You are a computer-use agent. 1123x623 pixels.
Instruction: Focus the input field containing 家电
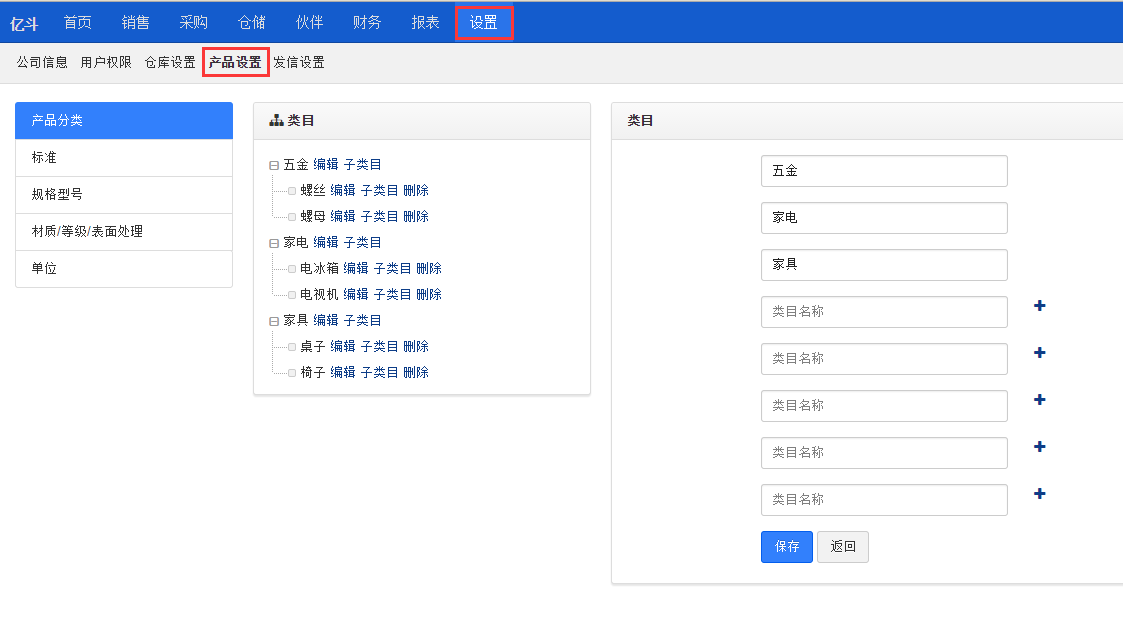coord(883,218)
